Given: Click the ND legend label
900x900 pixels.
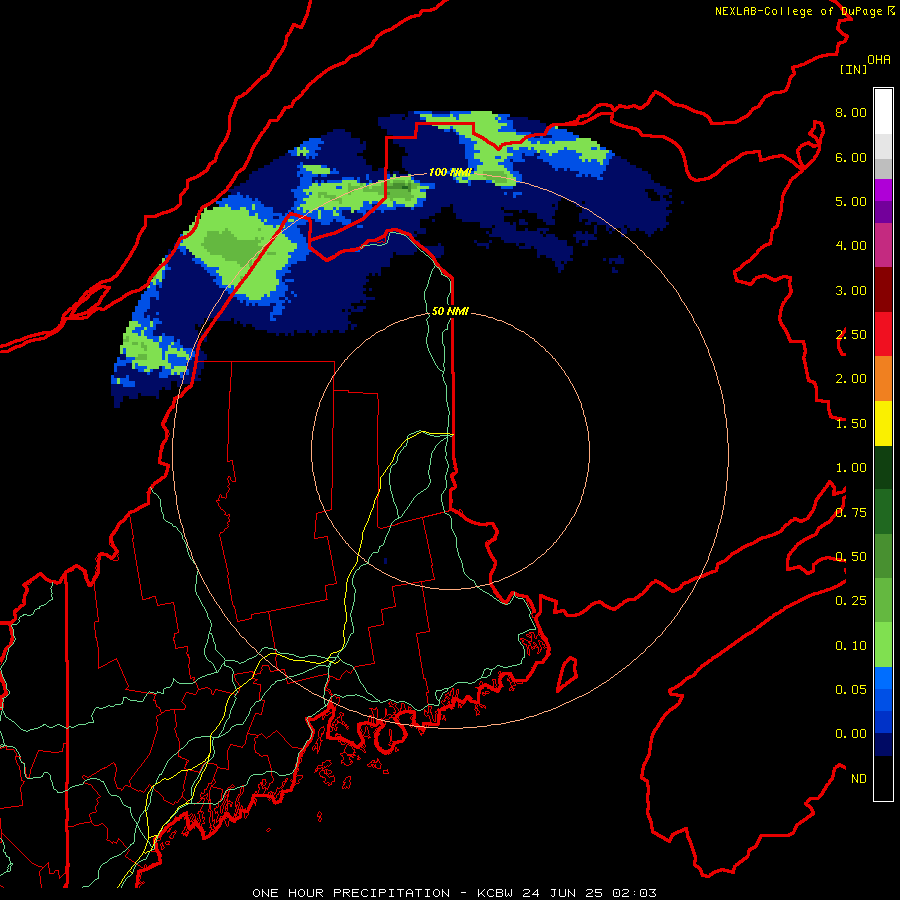Looking at the screenshot, I should pyautogui.click(x=859, y=779).
